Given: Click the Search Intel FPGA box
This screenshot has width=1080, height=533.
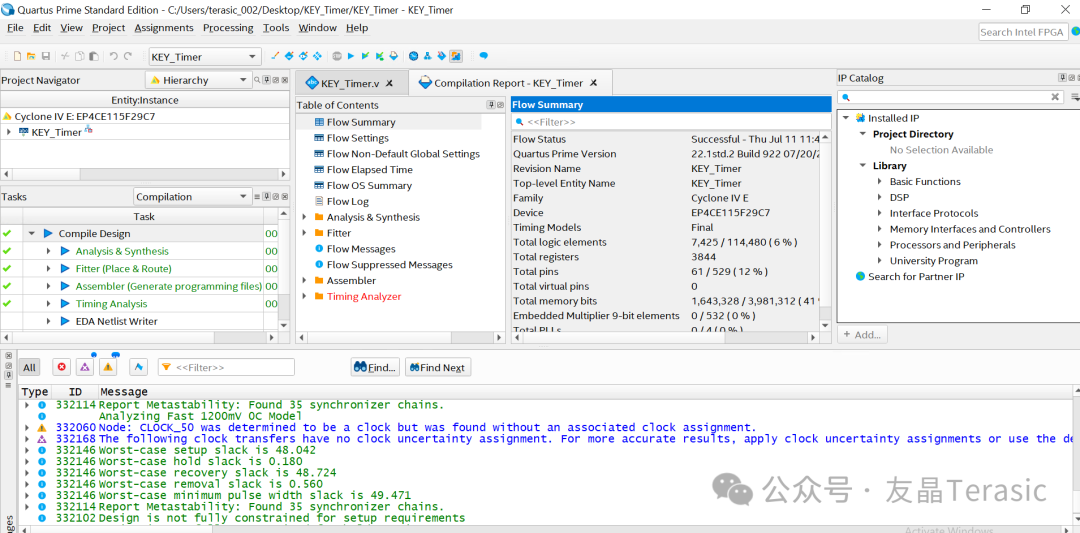Looking at the screenshot, I should pos(1023,32).
